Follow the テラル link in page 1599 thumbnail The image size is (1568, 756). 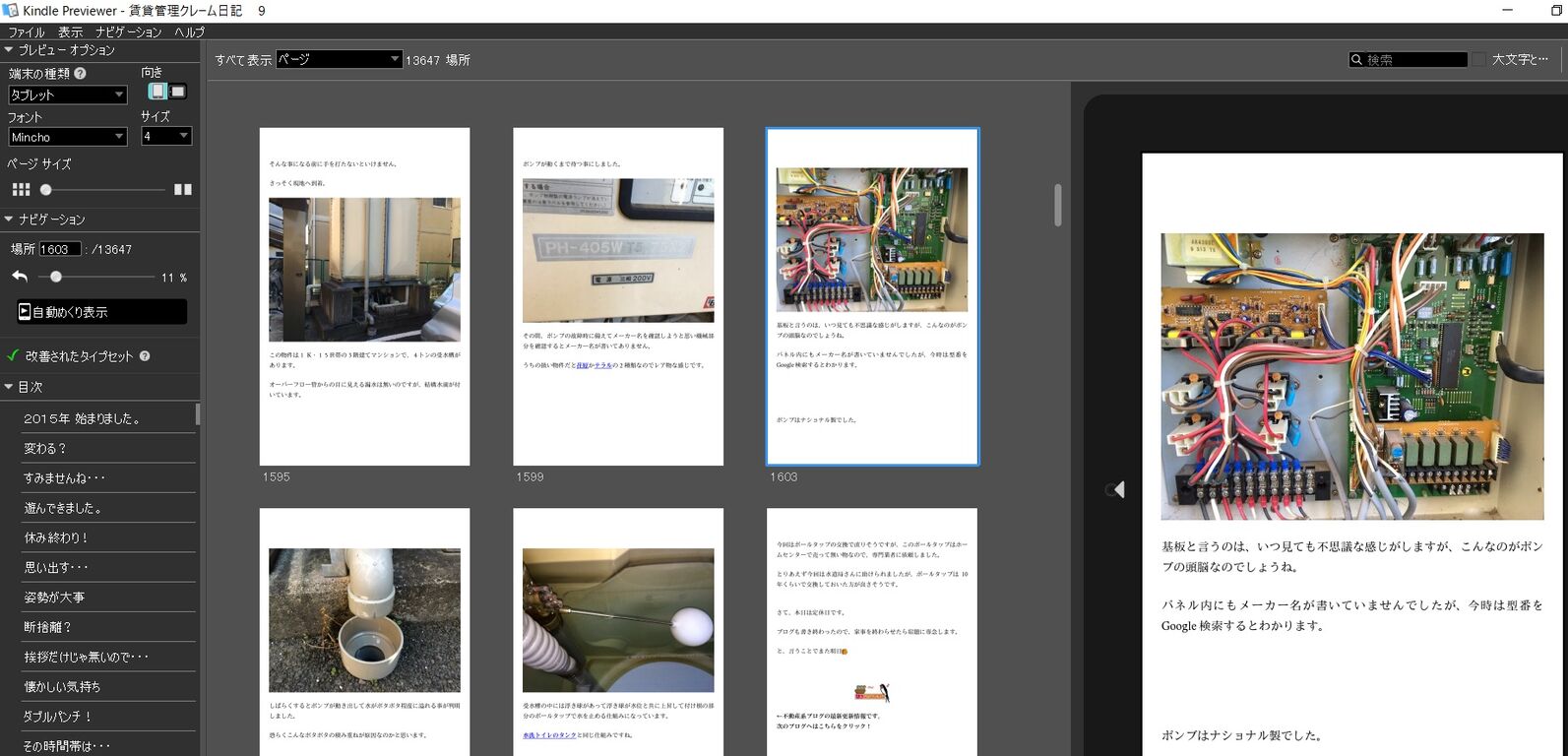point(602,365)
